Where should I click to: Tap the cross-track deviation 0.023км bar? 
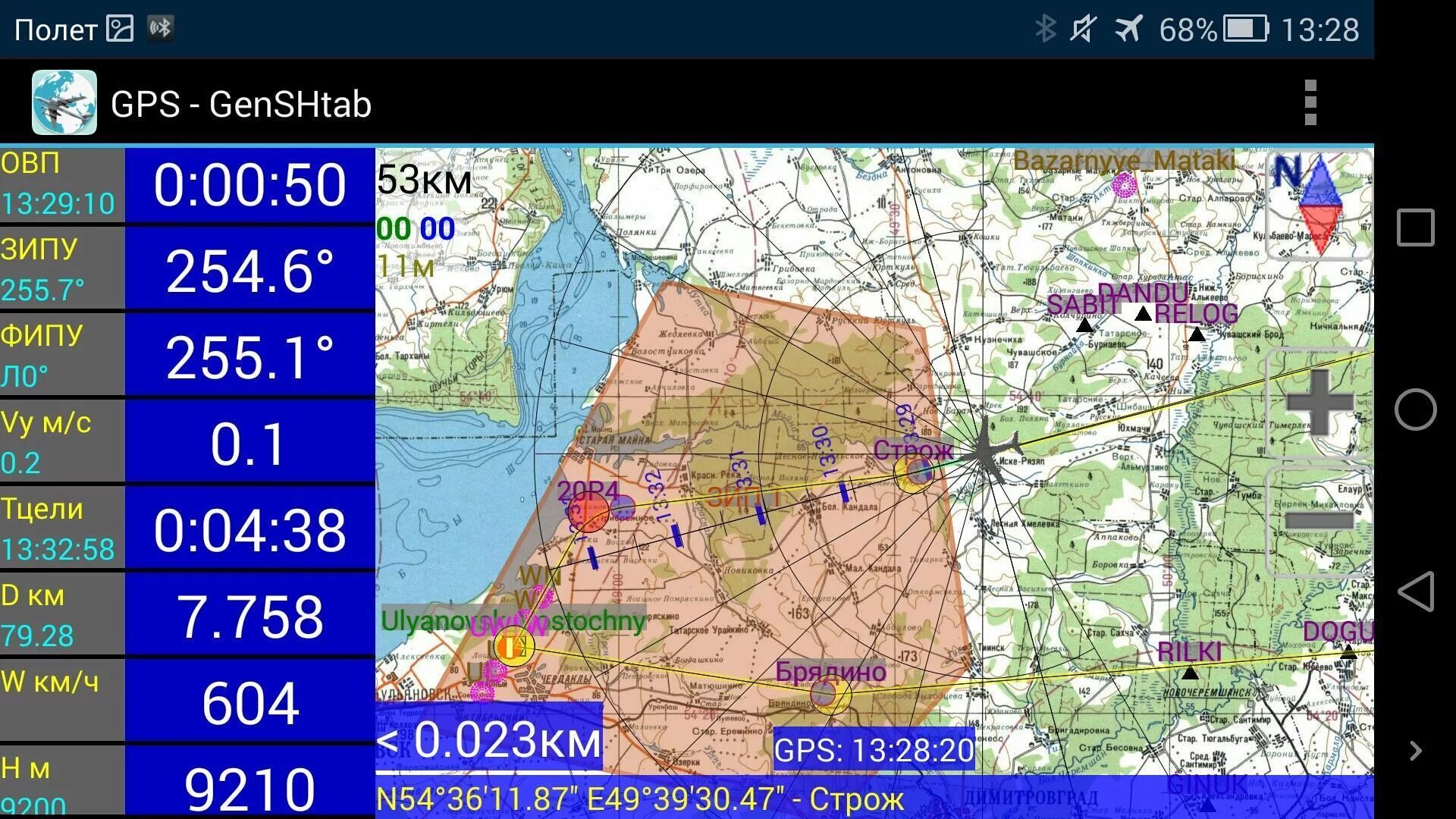(x=489, y=739)
